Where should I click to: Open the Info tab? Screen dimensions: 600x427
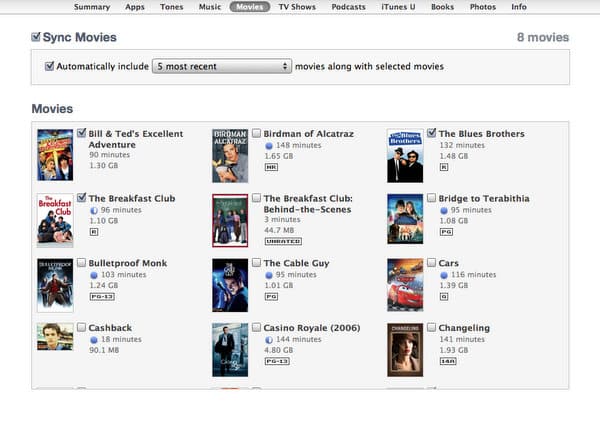(x=519, y=7)
